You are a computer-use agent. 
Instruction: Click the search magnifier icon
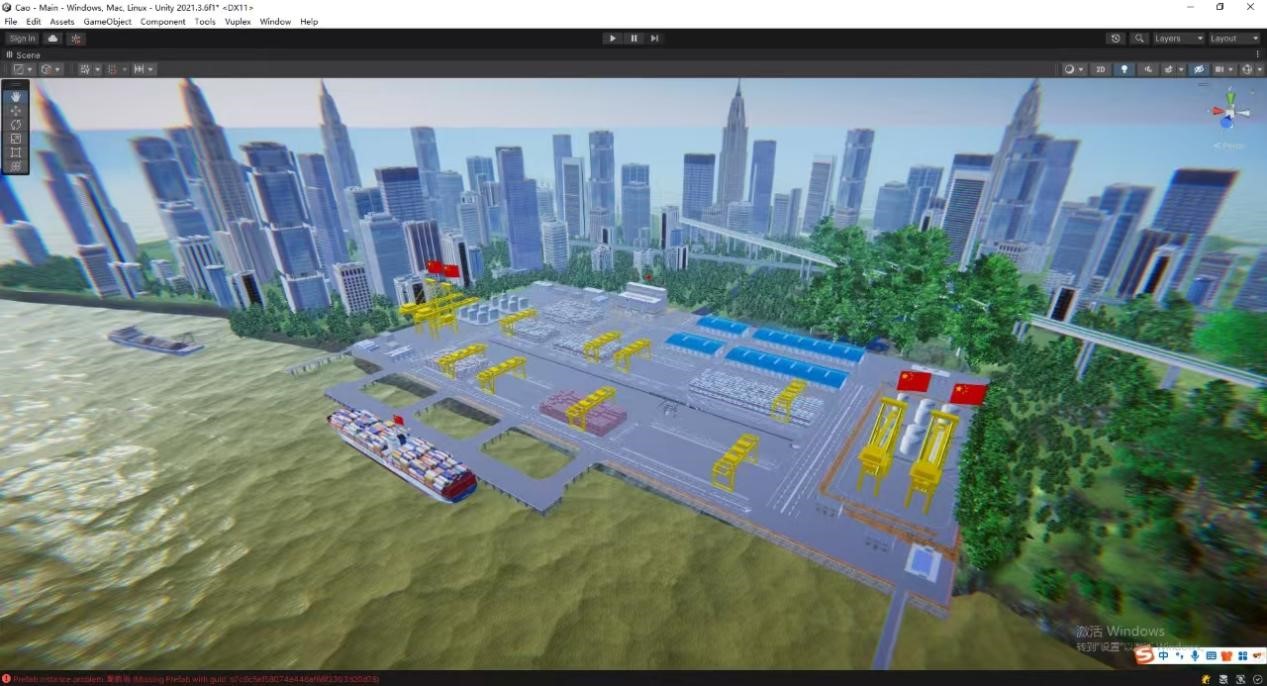pos(1139,38)
